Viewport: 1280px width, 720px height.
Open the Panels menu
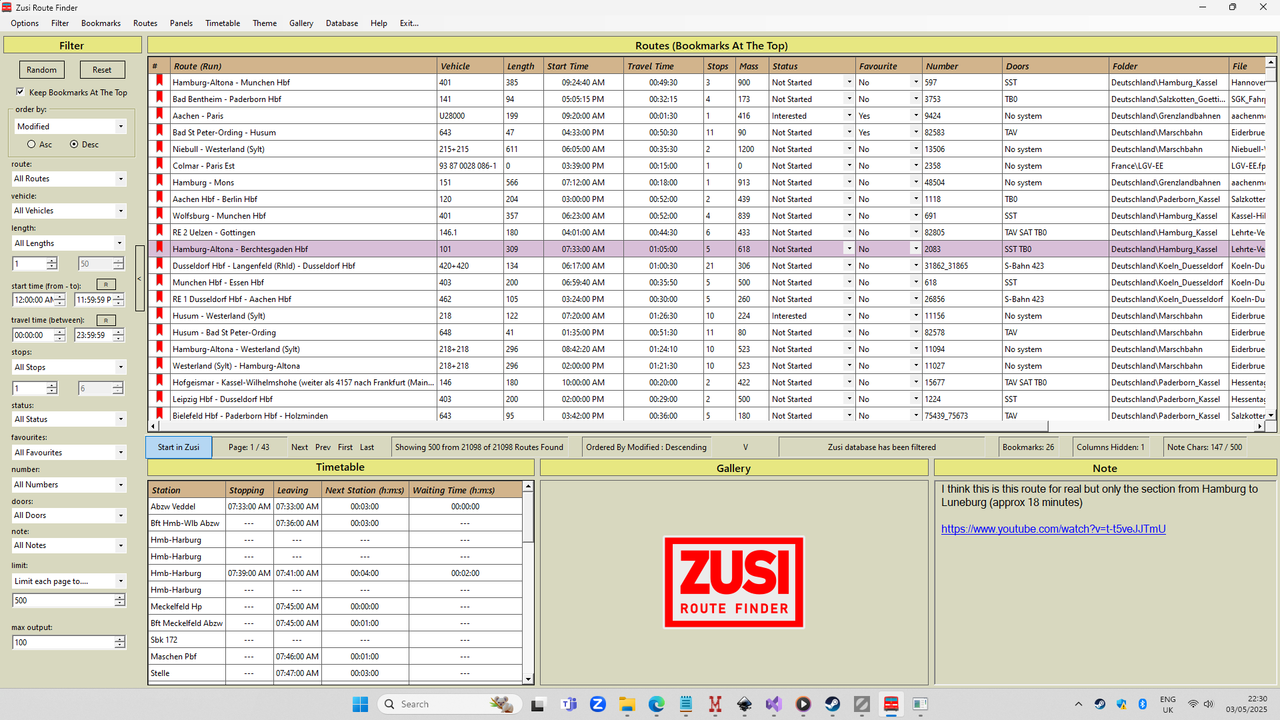point(181,23)
